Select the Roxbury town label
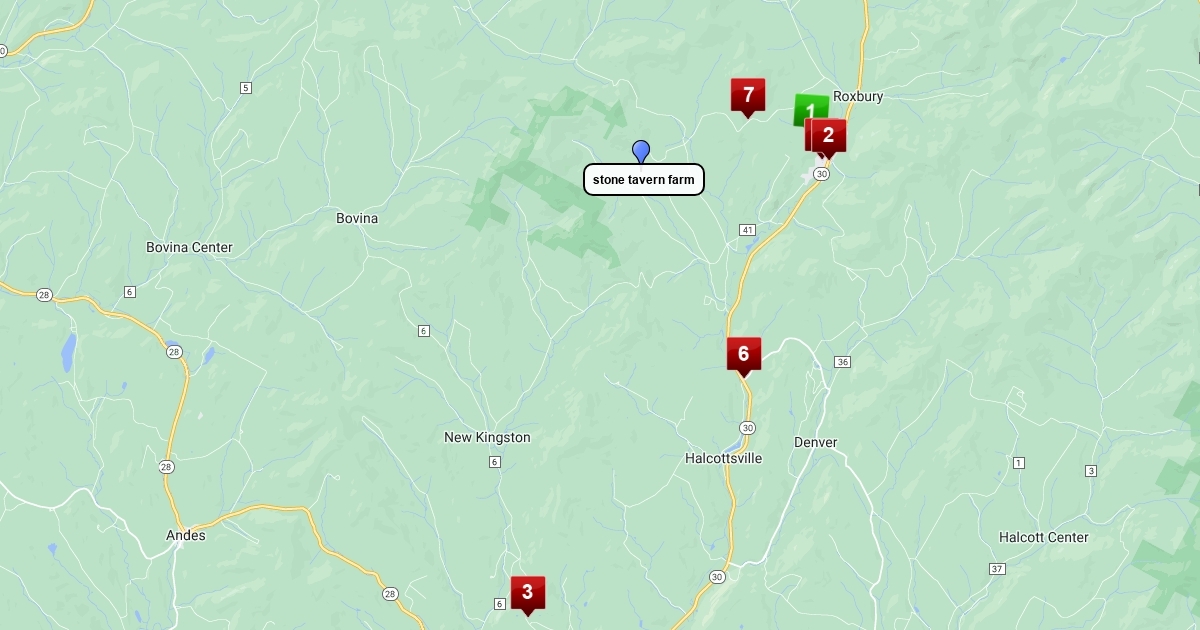Screen dimensions: 1200x630 tap(858, 96)
